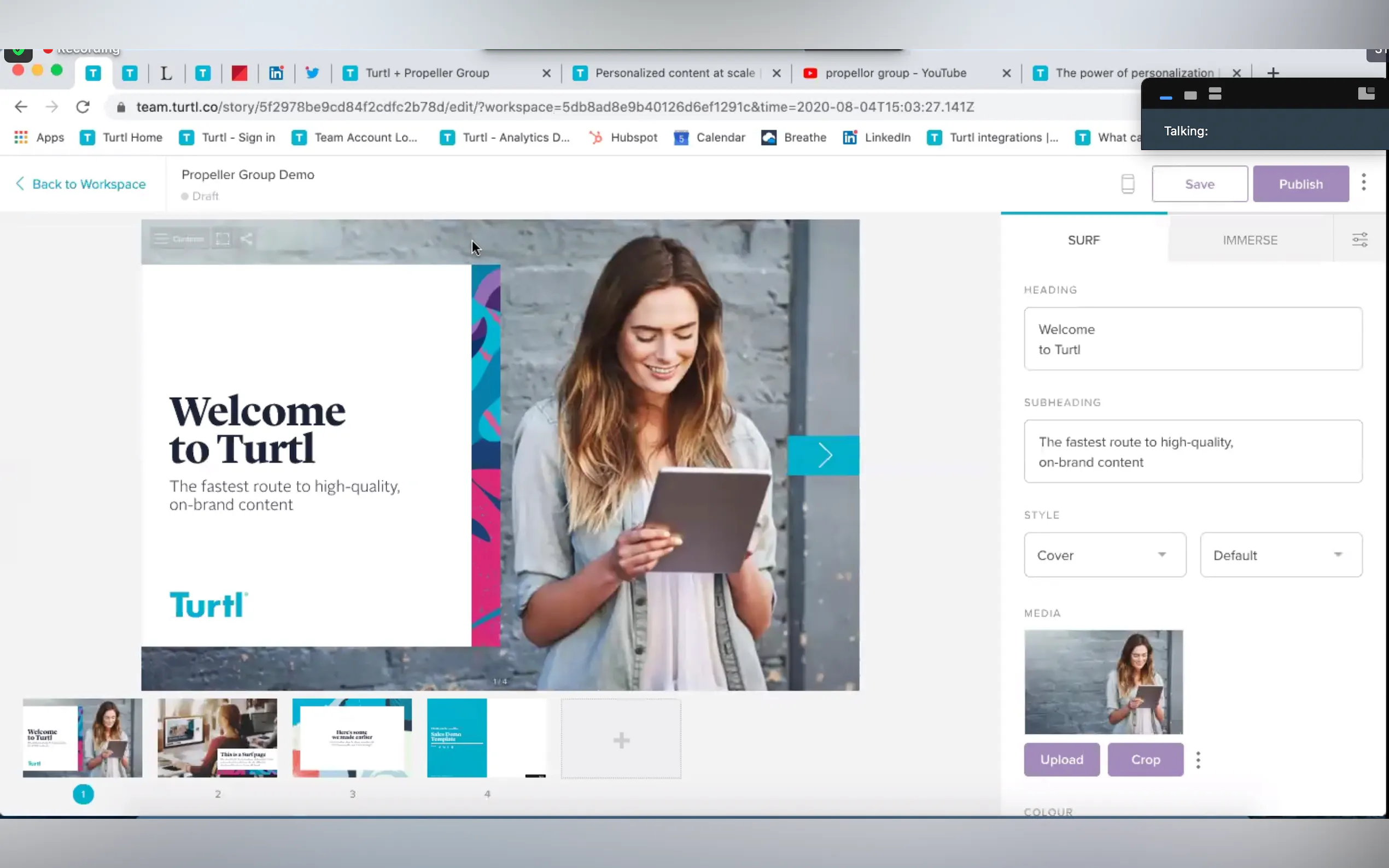Open the pinned tab with letter L
This screenshot has height=868, width=1389.
point(166,73)
